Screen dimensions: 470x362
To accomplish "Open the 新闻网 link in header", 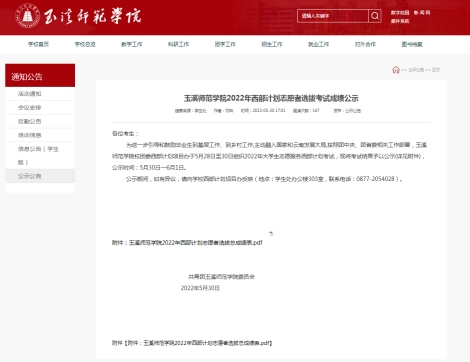I will pyautogui.click(x=422, y=13).
